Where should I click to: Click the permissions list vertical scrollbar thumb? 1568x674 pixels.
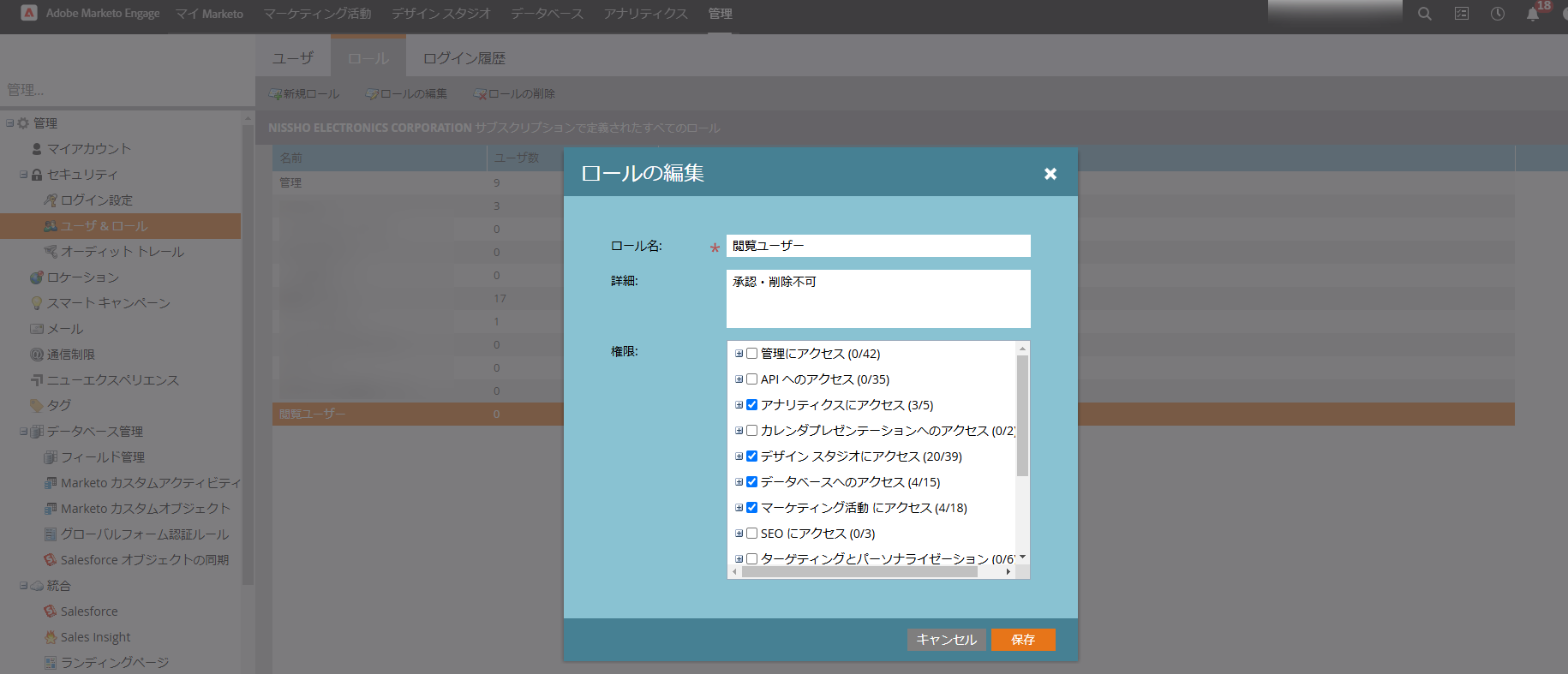click(x=1022, y=415)
